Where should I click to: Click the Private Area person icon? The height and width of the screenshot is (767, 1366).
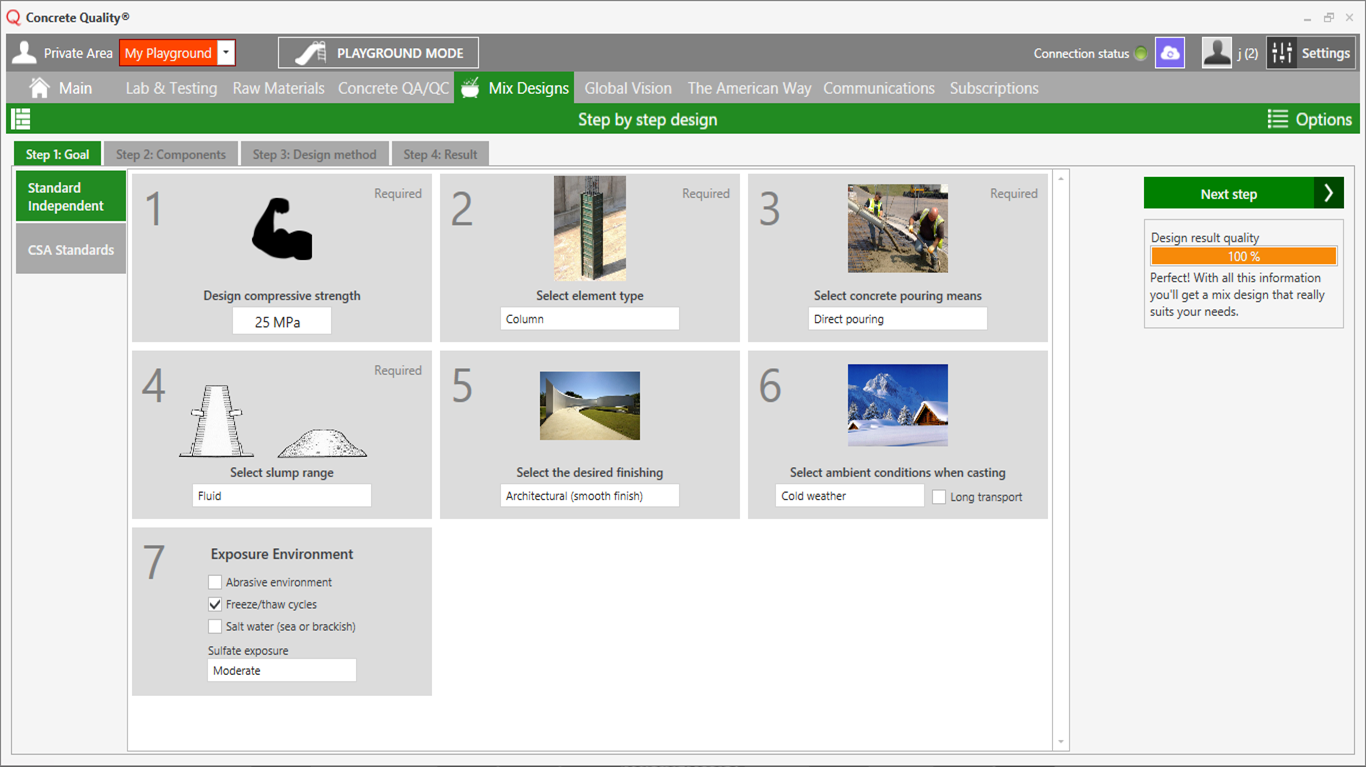click(25, 53)
